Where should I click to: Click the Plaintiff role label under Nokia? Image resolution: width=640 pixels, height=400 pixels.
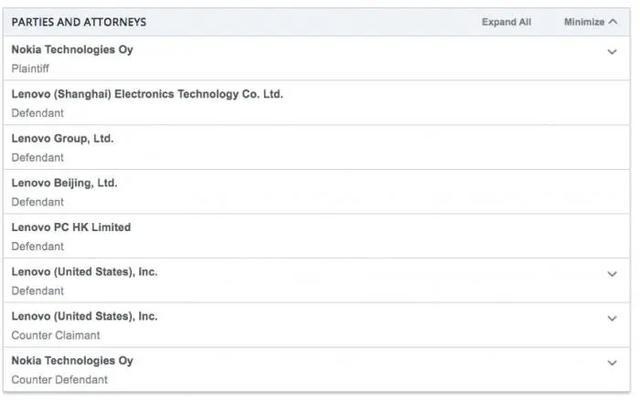click(x=30, y=69)
